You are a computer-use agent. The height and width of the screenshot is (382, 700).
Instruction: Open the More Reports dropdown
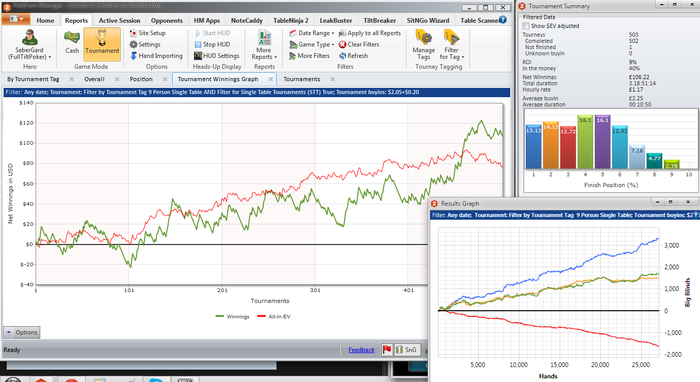click(x=264, y=45)
